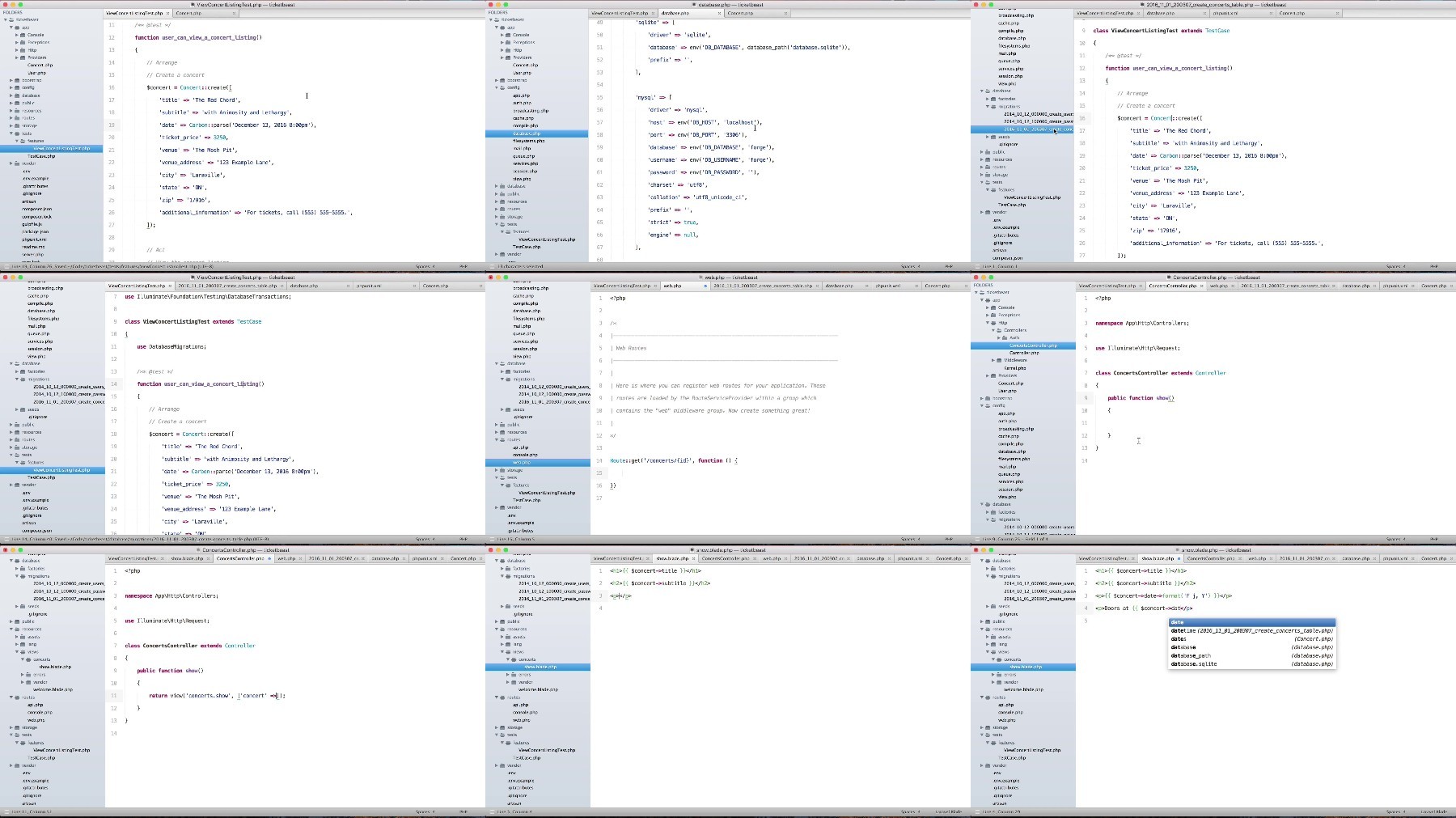Click the Middleware folder icon

tap(1000, 360)
